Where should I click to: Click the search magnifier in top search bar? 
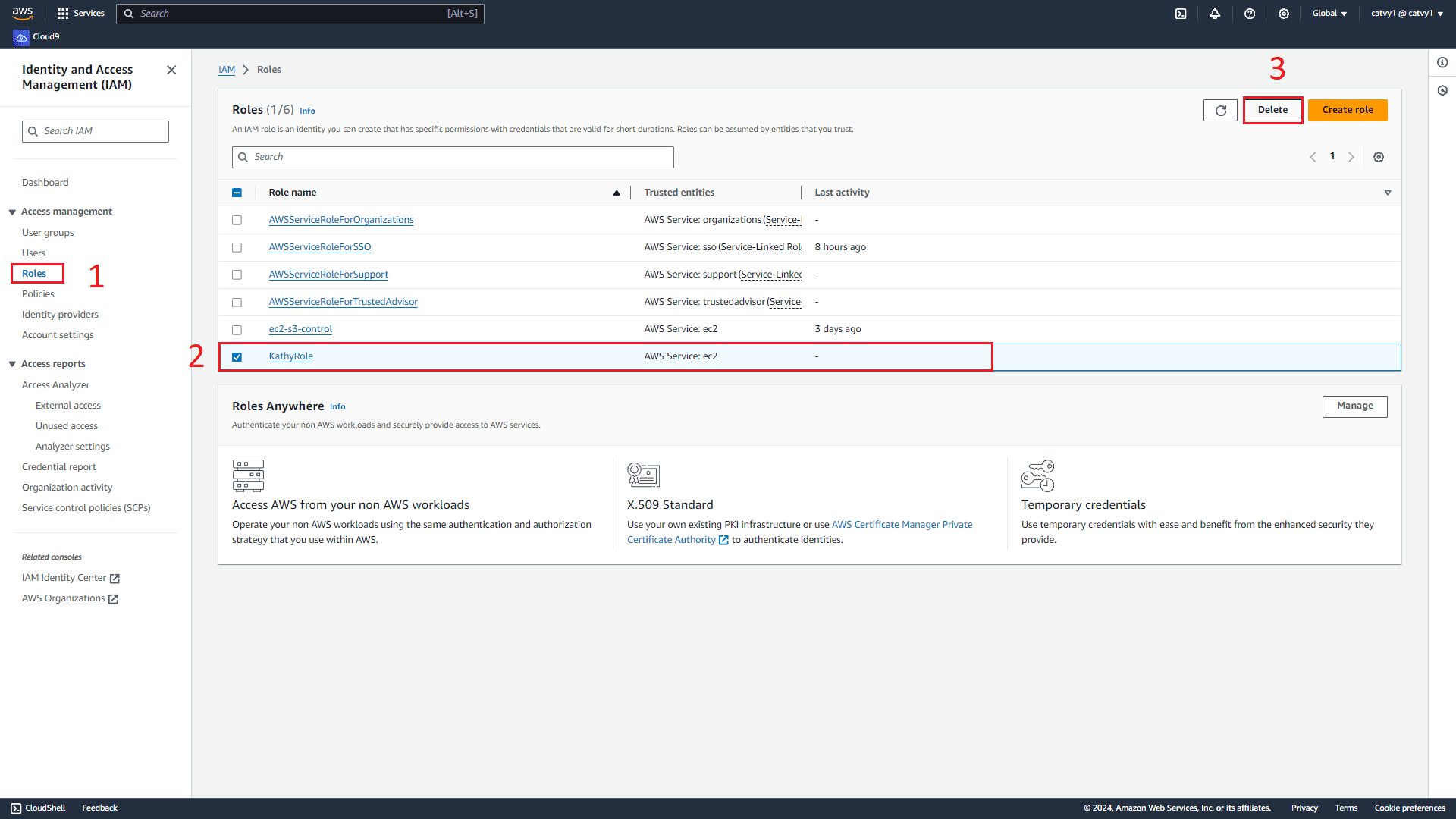[x=129, y=14]
